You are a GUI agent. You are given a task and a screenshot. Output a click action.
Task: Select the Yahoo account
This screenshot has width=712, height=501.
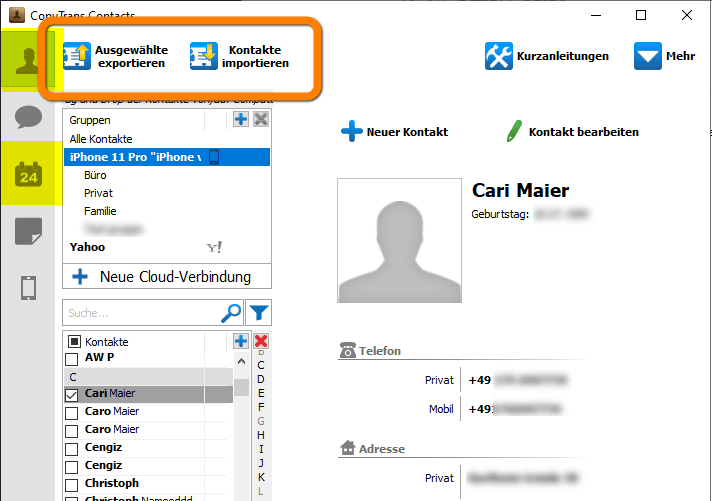pos(87,247)
